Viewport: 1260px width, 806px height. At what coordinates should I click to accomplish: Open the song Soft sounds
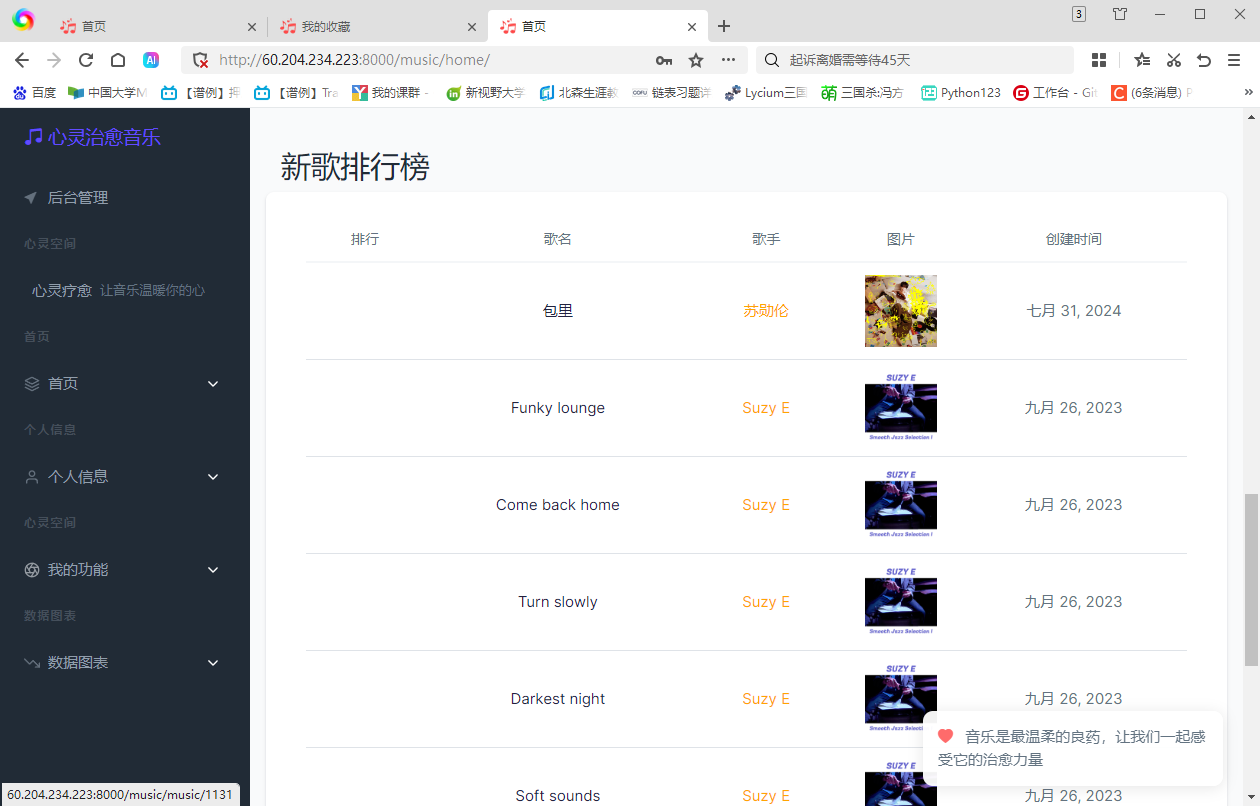tap(558, 796)
